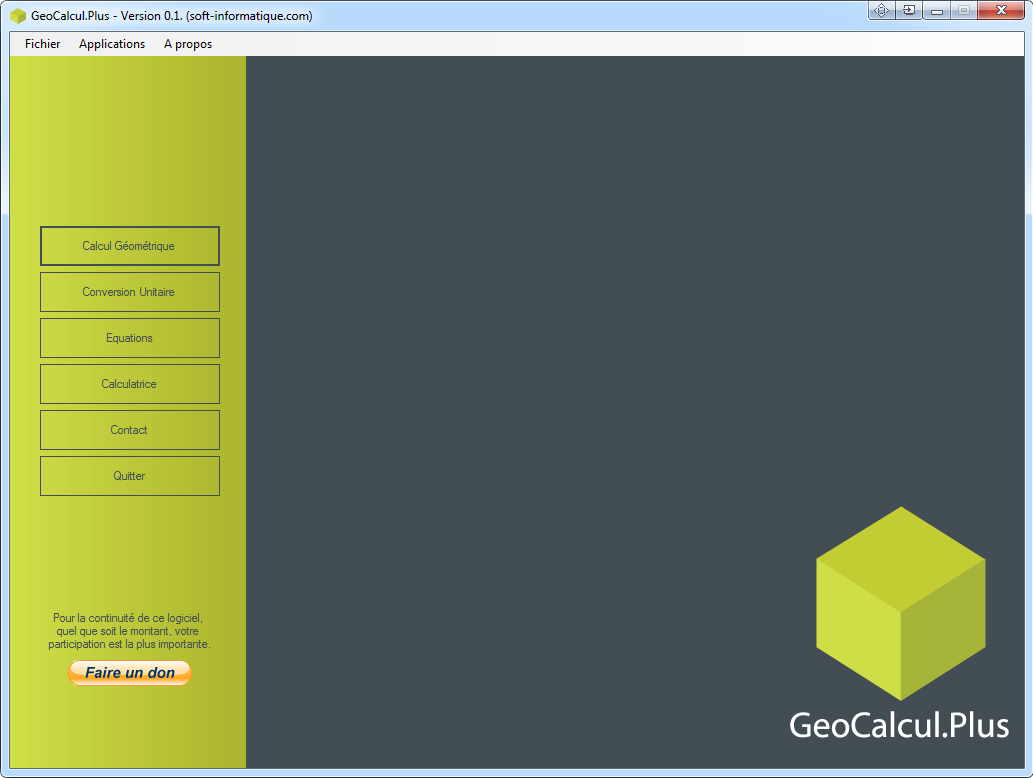Click the arrow-into-box icon in title bar

click(908, 10)
